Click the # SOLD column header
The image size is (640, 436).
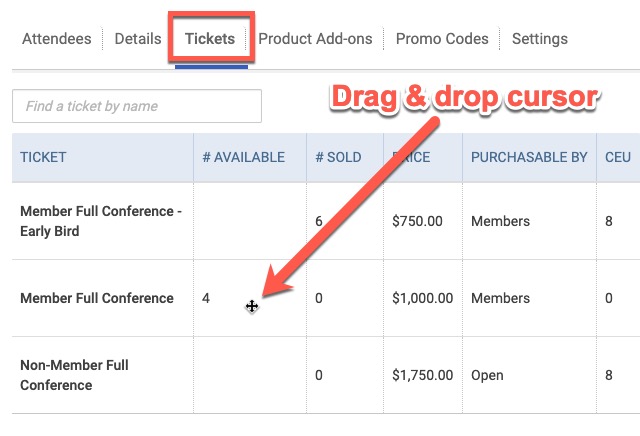click(338, 157)
